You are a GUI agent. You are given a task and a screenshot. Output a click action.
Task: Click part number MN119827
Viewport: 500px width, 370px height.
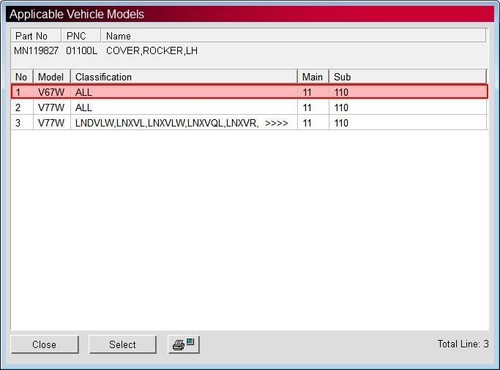36,51
